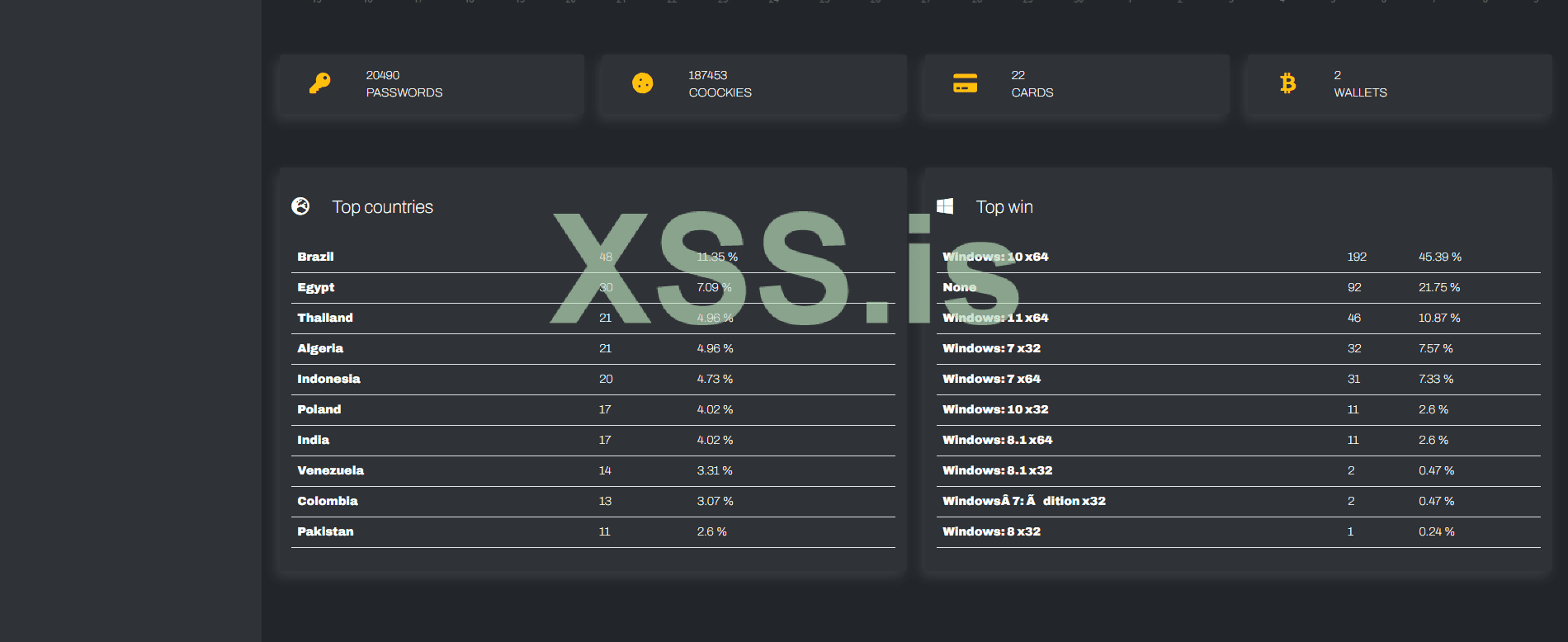Click the 46 count for Windows 11 x64

coord(1355,318)
